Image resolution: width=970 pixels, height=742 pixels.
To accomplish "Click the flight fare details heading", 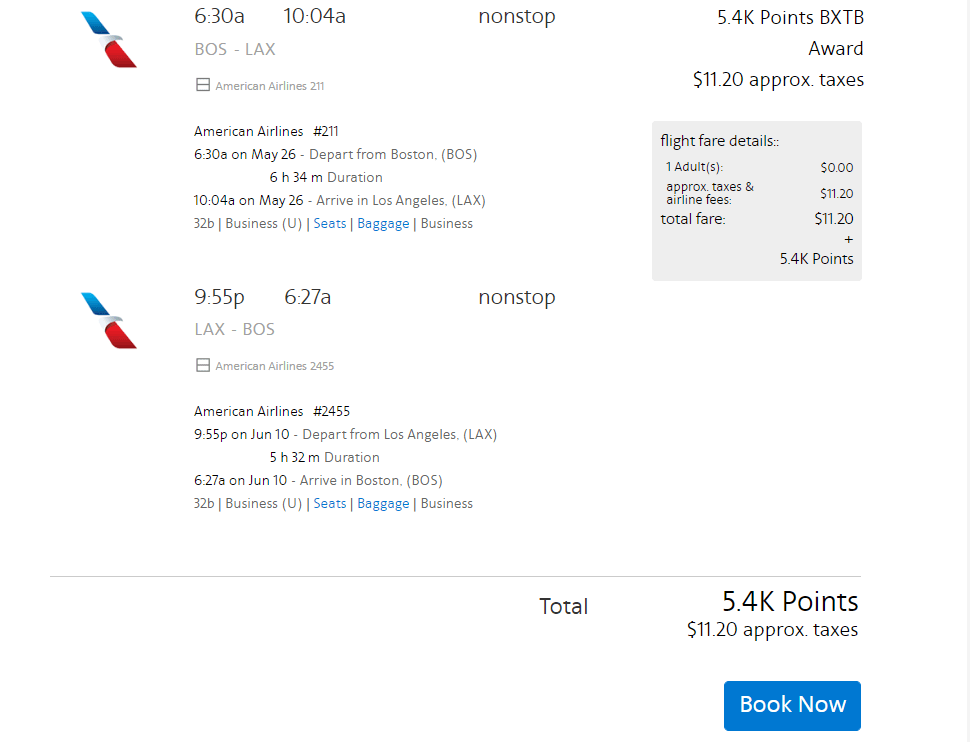I will click(719, 141).
